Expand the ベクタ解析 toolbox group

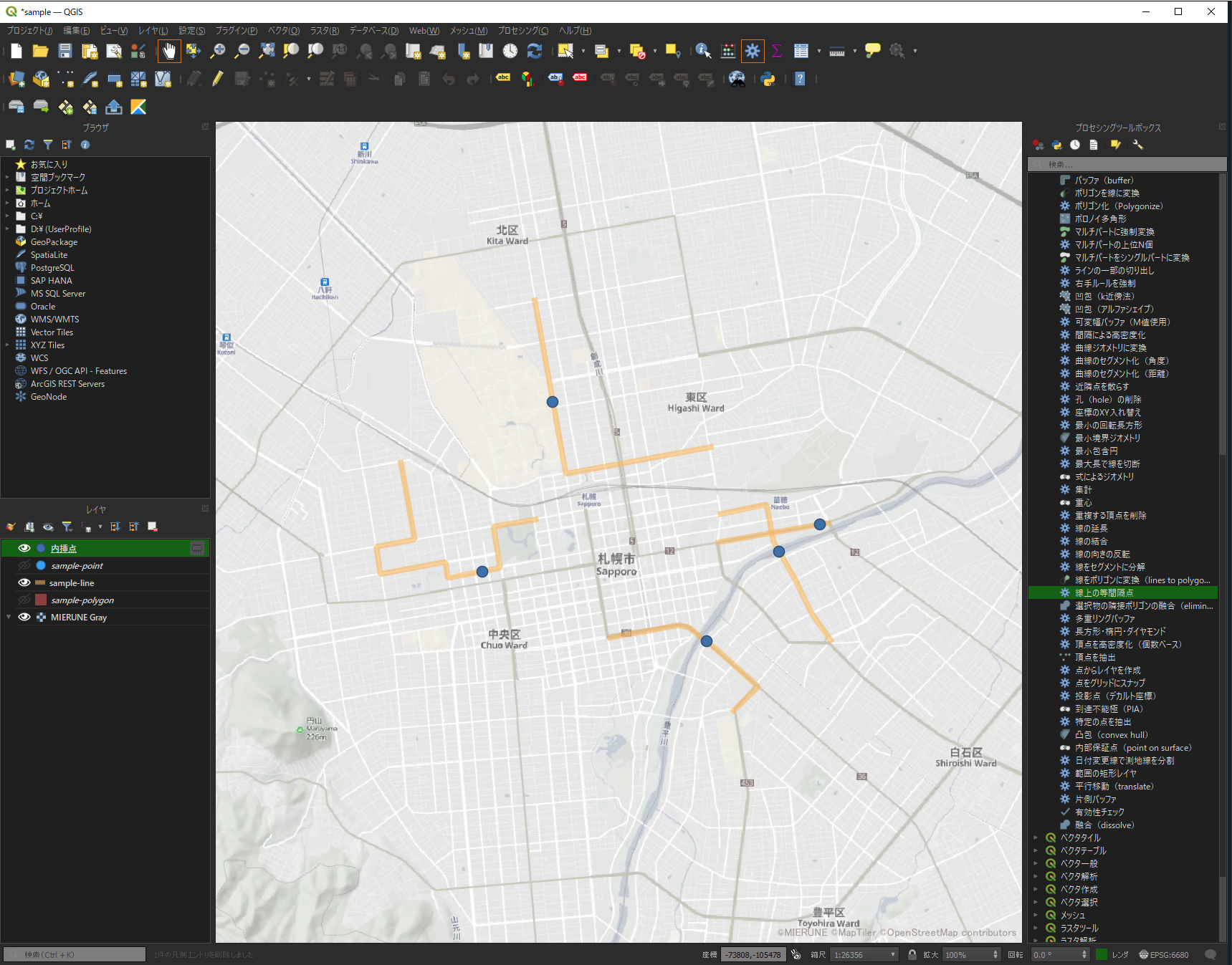1036,876
